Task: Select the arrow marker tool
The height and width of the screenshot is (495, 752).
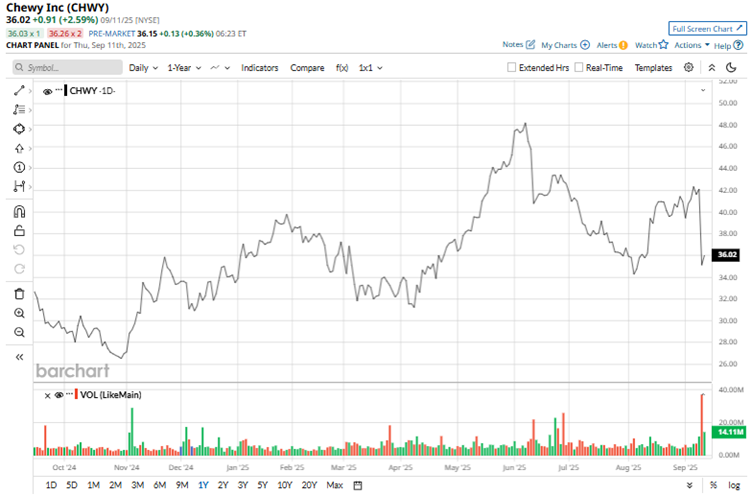Action: coord(19,148)
